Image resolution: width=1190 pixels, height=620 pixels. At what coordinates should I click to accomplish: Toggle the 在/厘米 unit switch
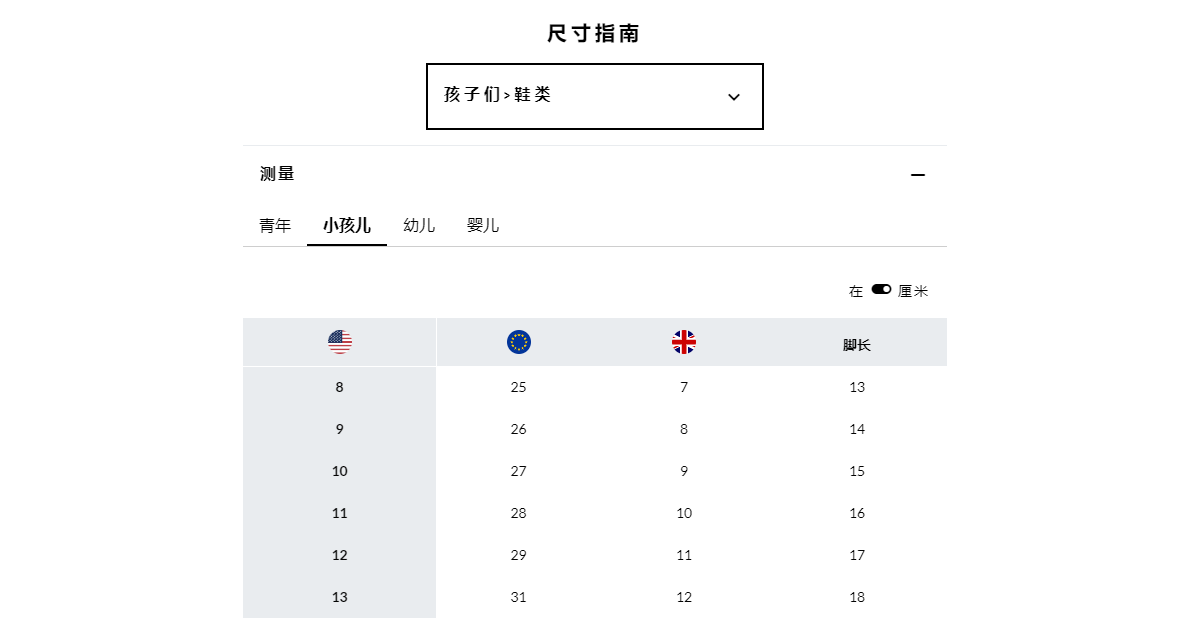881,289
